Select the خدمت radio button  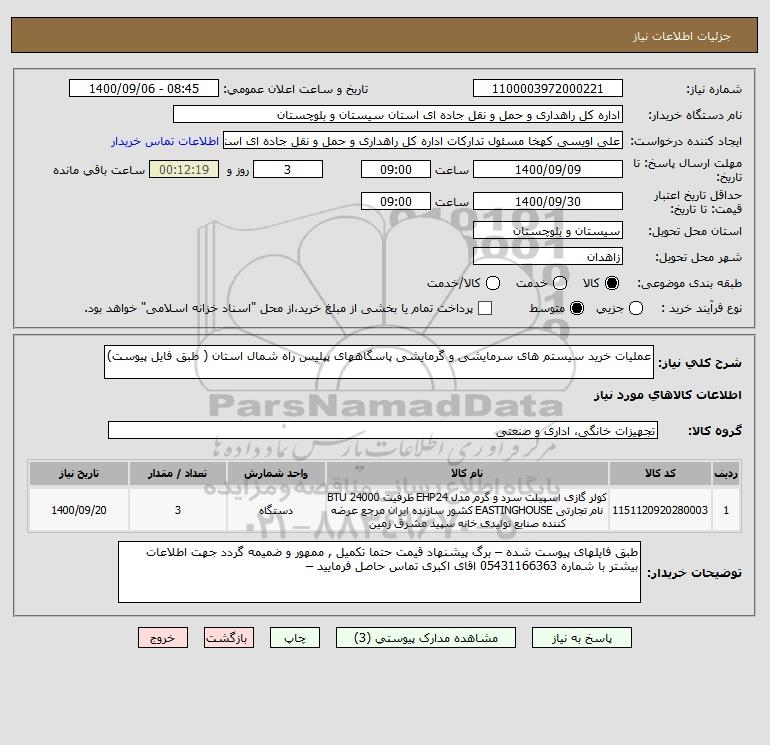[x=560, y=283]
